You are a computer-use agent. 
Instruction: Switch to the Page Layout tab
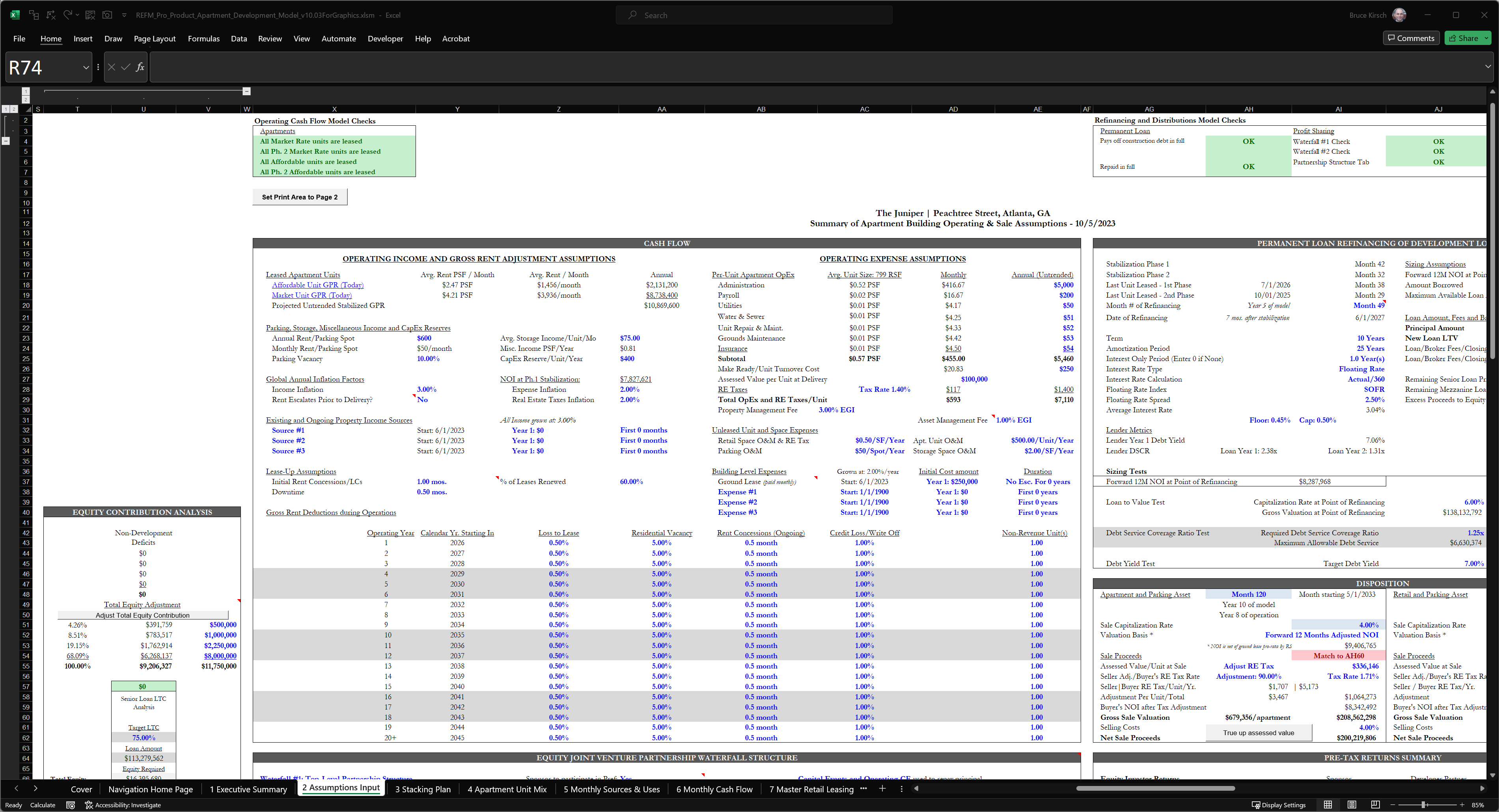[154, 38]
